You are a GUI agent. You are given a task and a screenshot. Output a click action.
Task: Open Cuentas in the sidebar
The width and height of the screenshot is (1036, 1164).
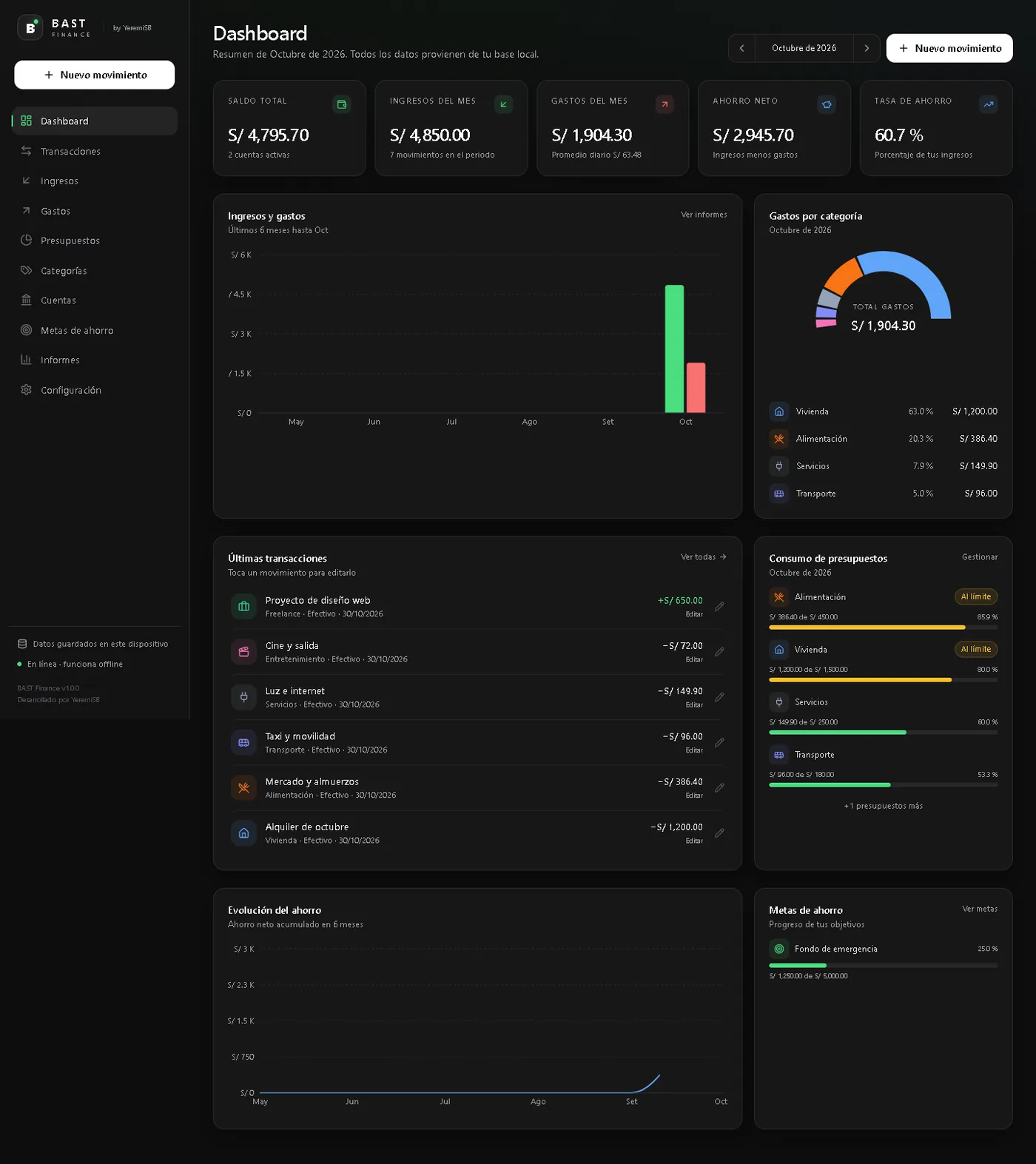95,300
